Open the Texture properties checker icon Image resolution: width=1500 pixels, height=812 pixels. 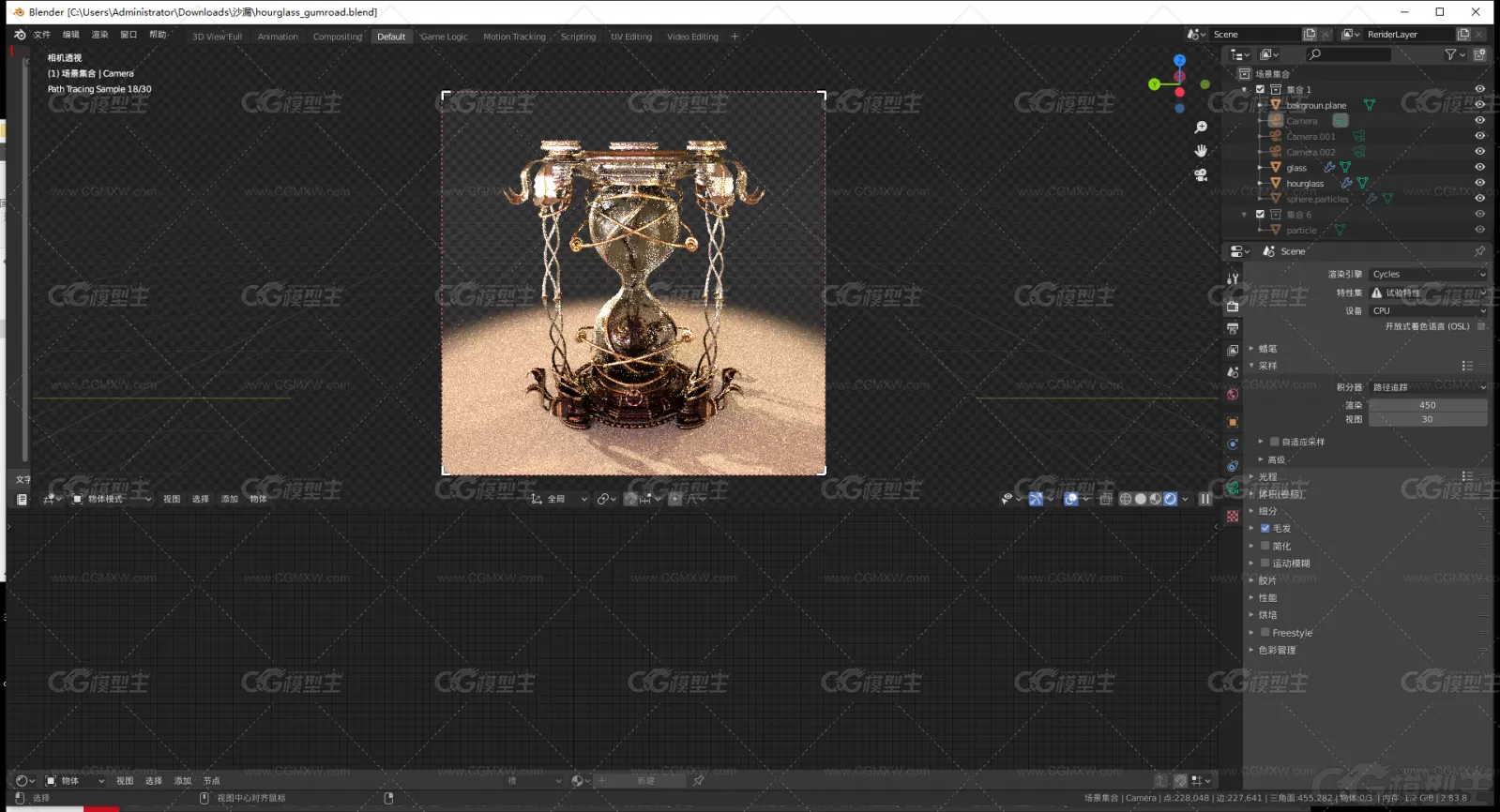point(1233,517)
